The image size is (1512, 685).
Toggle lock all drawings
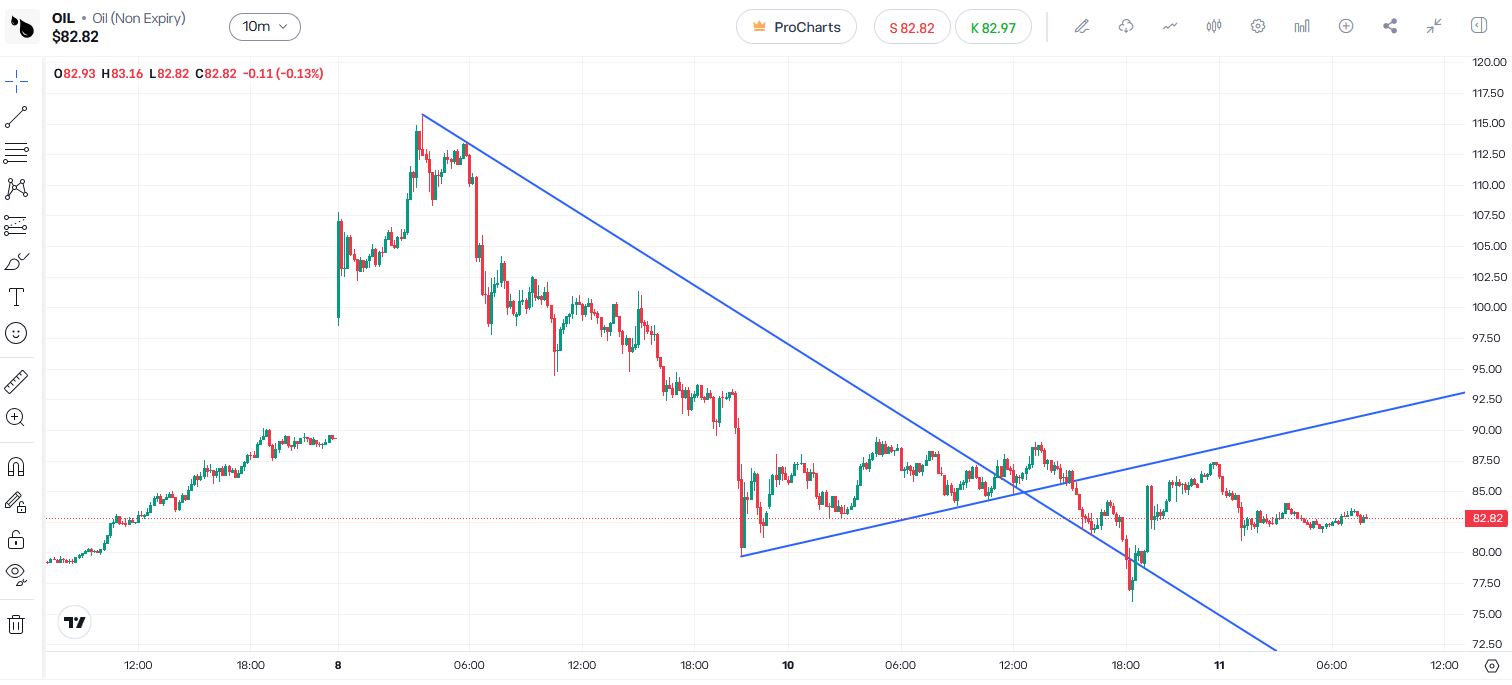coord(16,540)
